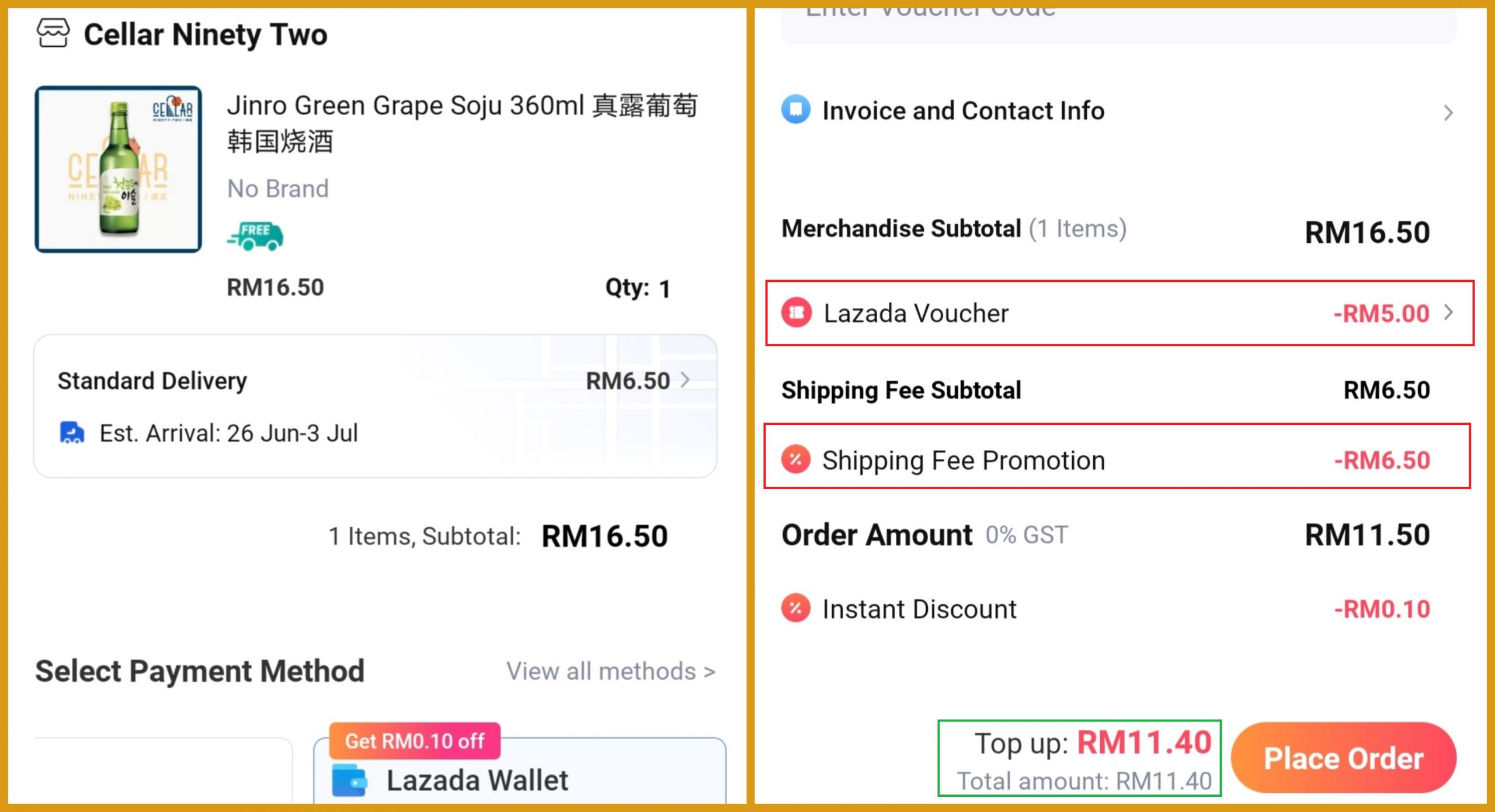
Task: Tap the green FREE shipping truck icon
Action: pyautogui.click(x=256, y=236)
